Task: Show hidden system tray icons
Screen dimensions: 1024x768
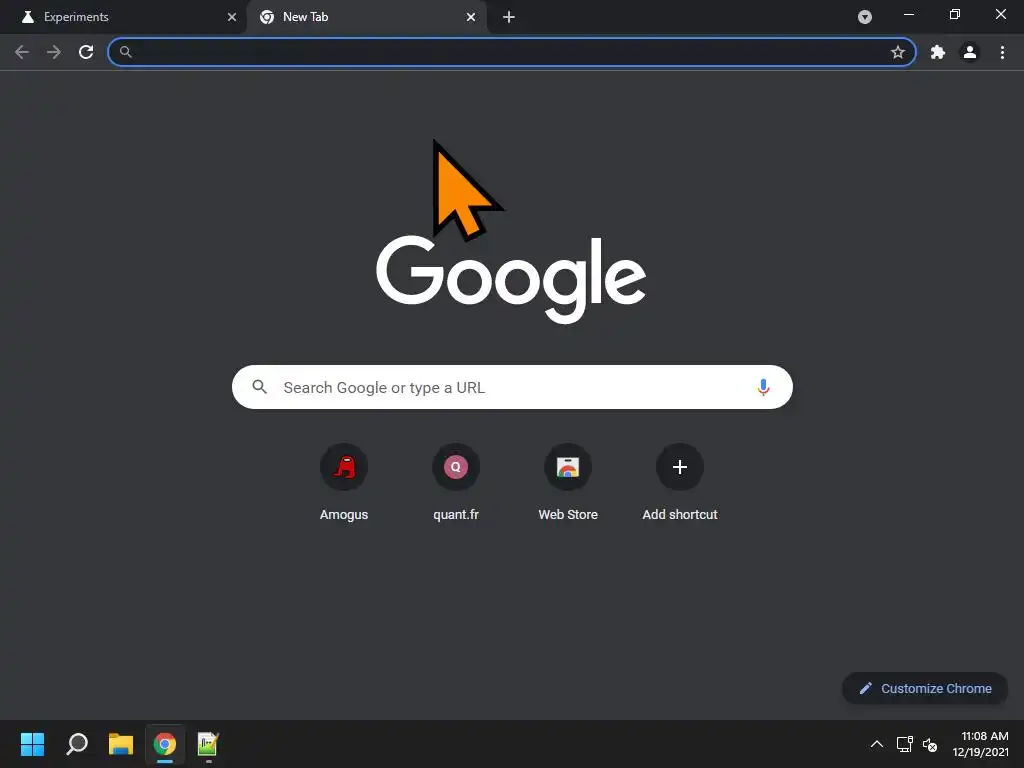Action: tap(877, 744)
